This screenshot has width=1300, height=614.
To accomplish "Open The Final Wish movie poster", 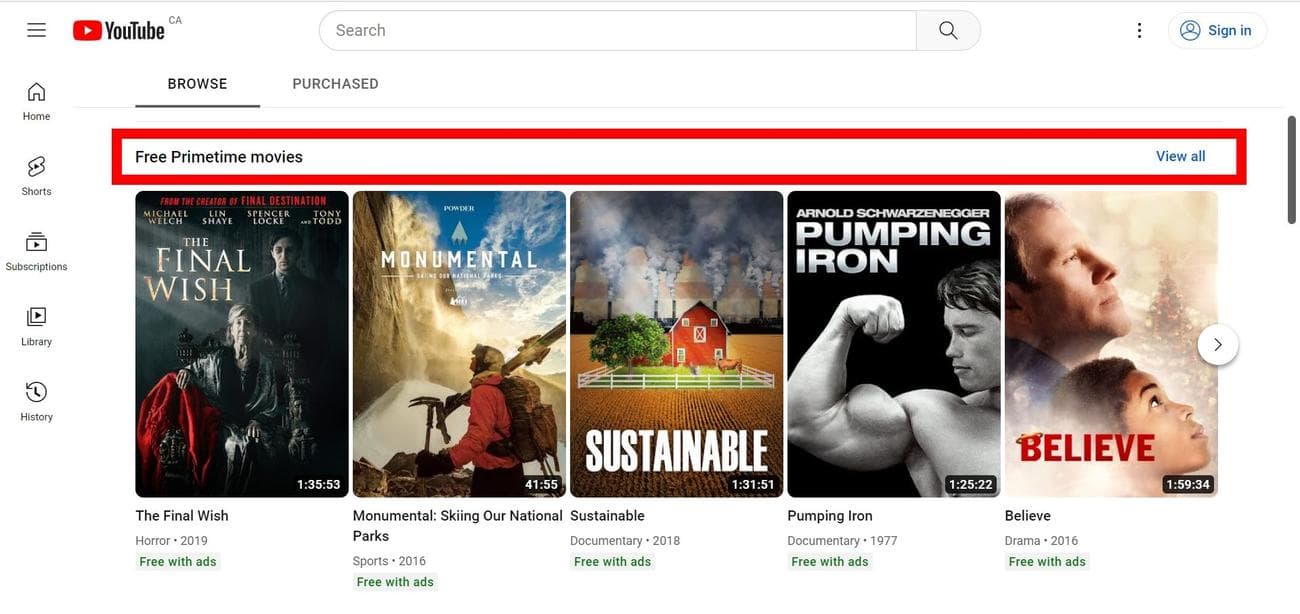I will 242,344.
